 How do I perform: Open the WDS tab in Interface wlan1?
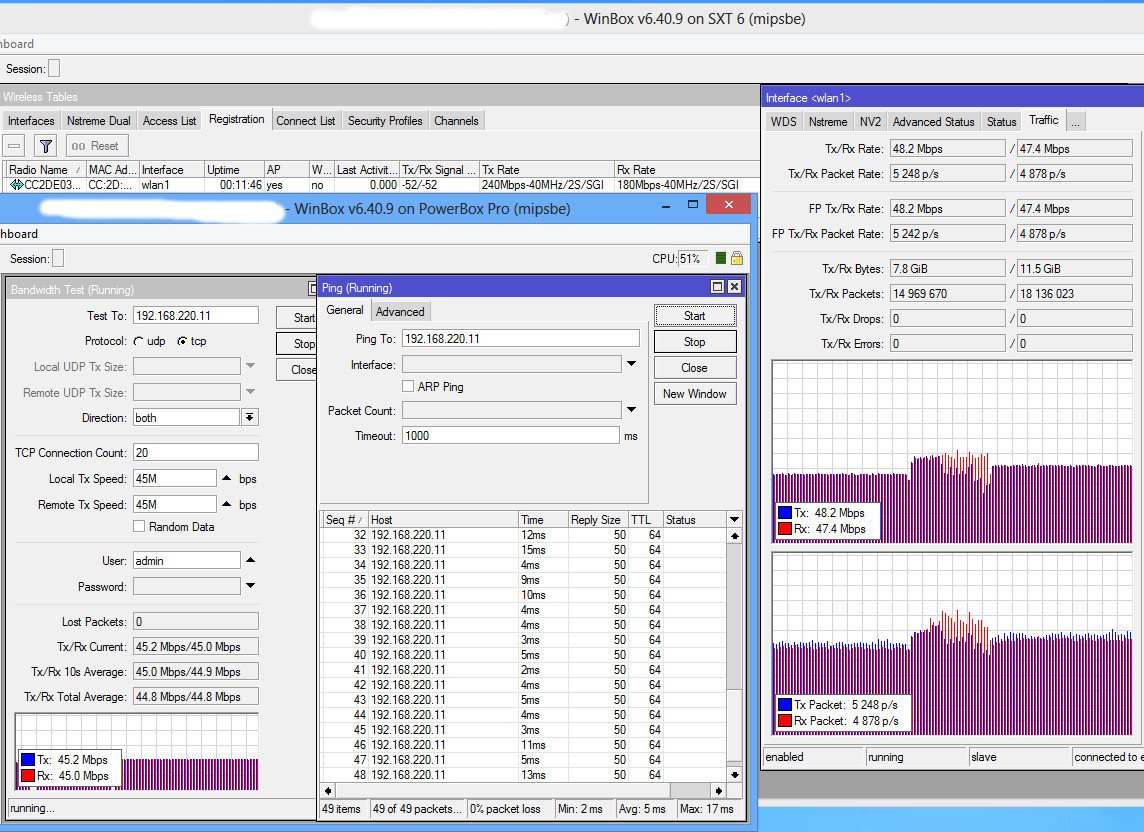click(784, 122)
